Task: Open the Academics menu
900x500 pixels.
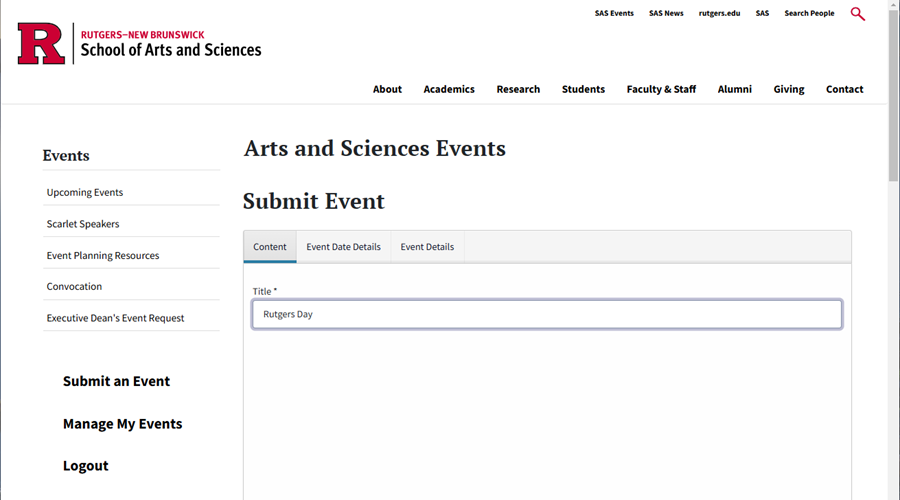Action: pyautogui.click(x=449, y=89)
